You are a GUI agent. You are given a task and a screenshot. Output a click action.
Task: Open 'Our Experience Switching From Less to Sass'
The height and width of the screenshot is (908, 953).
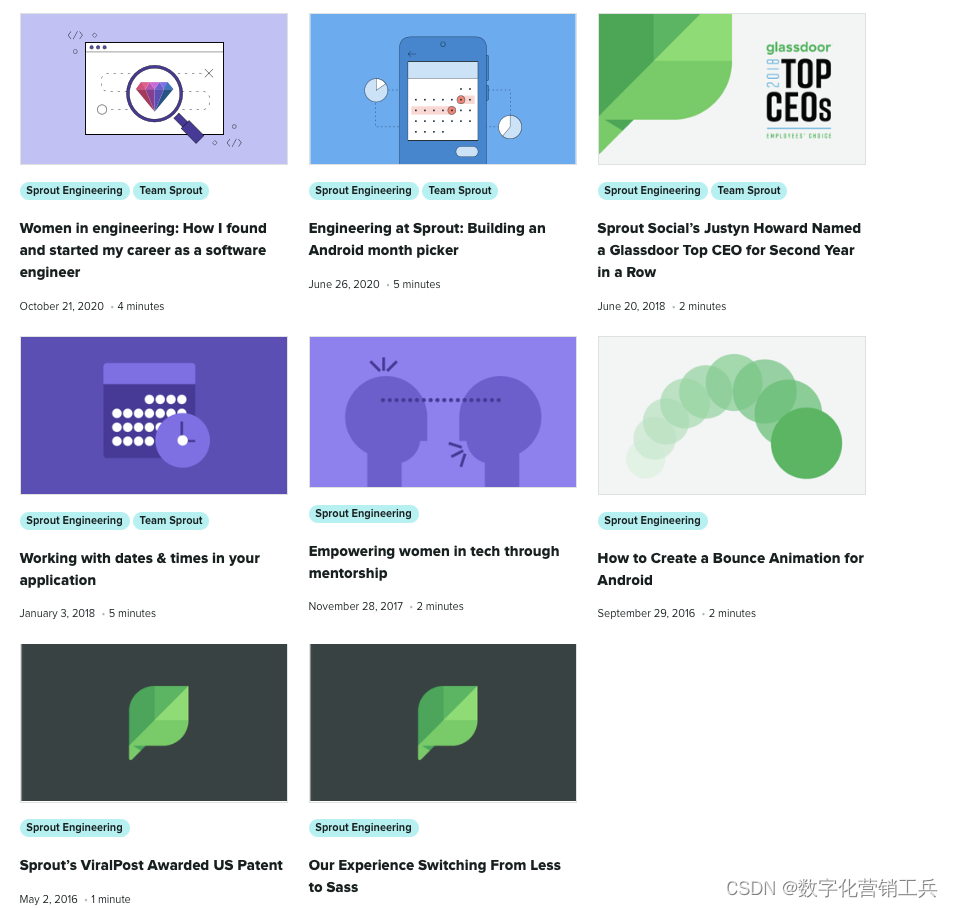tap(435, 876)
